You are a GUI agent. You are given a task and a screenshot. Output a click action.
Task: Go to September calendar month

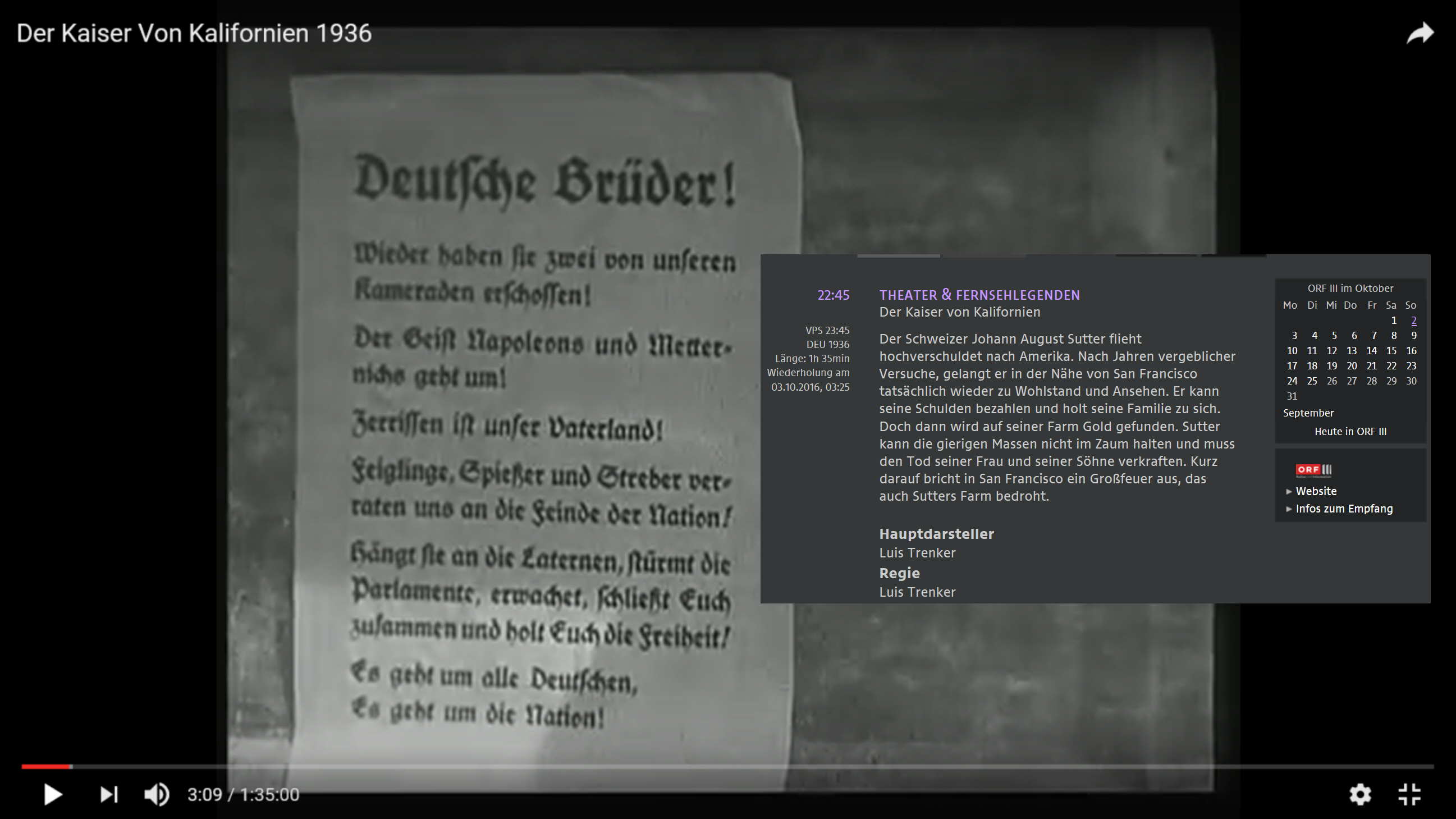tap(1308, 413)
